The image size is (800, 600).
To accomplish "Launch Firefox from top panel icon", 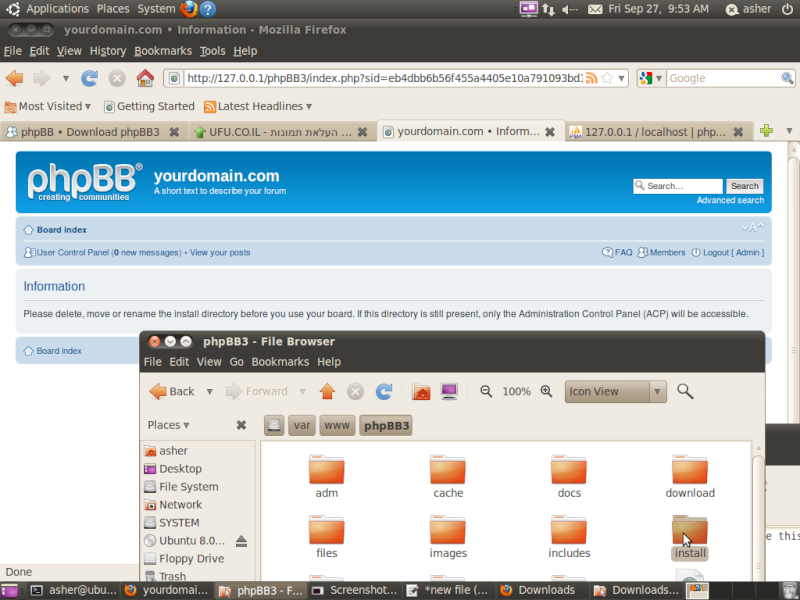I will (189, 9).
